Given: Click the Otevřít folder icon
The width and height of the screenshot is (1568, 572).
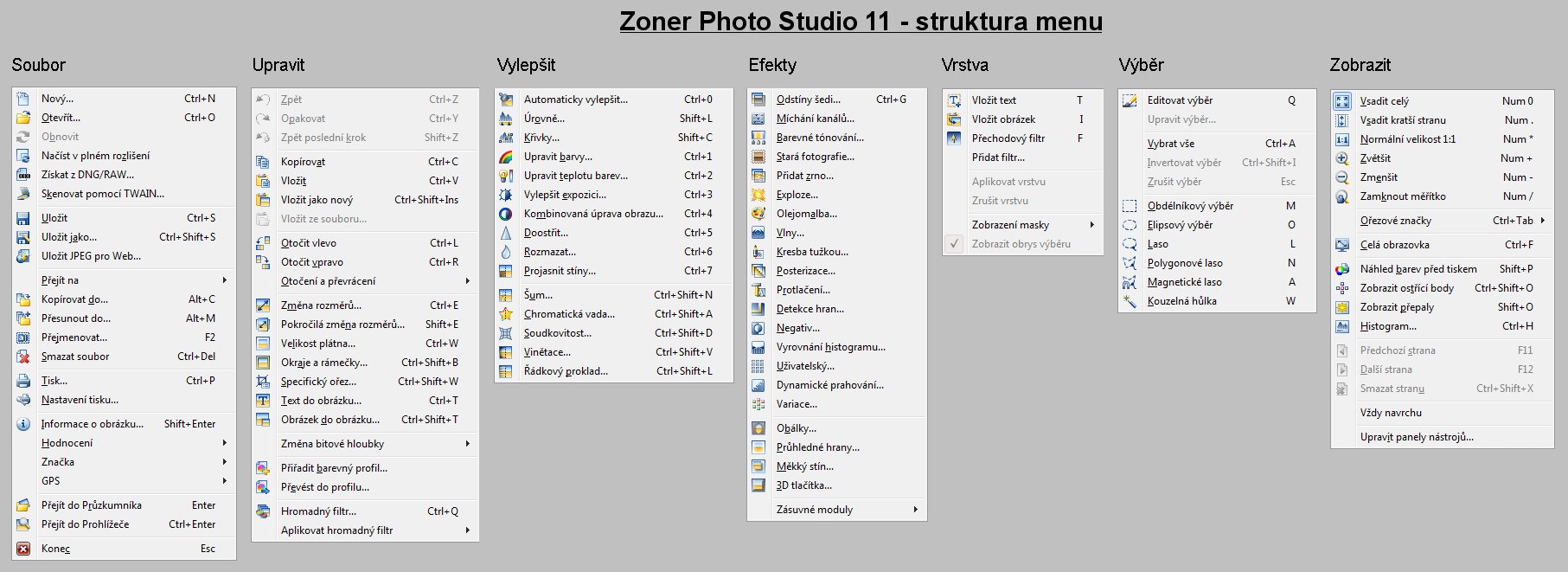Looking at the screenshot, I should (23, 118).
